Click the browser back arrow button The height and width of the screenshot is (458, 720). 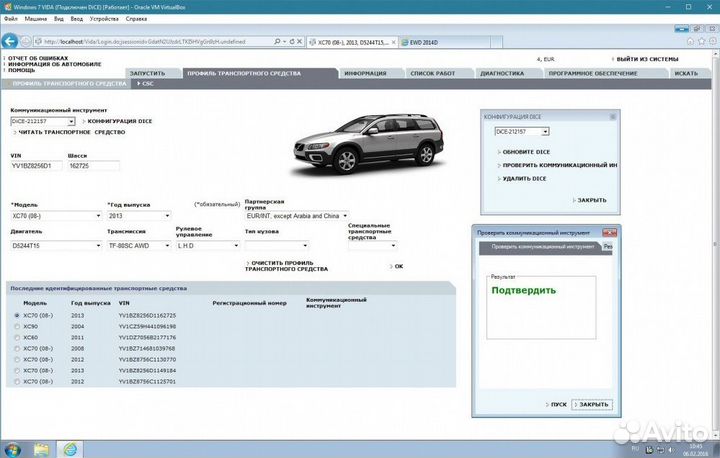coord(10,41)
